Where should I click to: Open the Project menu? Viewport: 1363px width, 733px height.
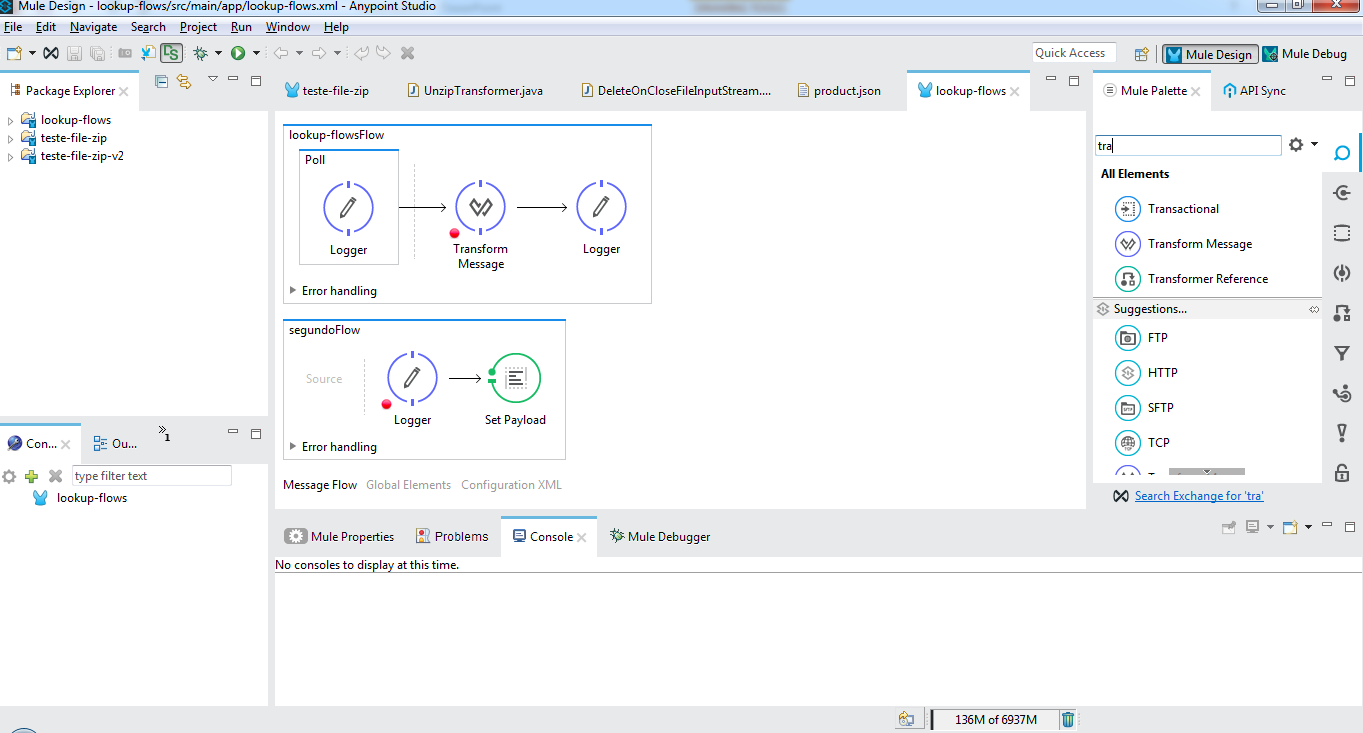pos(198,27)
